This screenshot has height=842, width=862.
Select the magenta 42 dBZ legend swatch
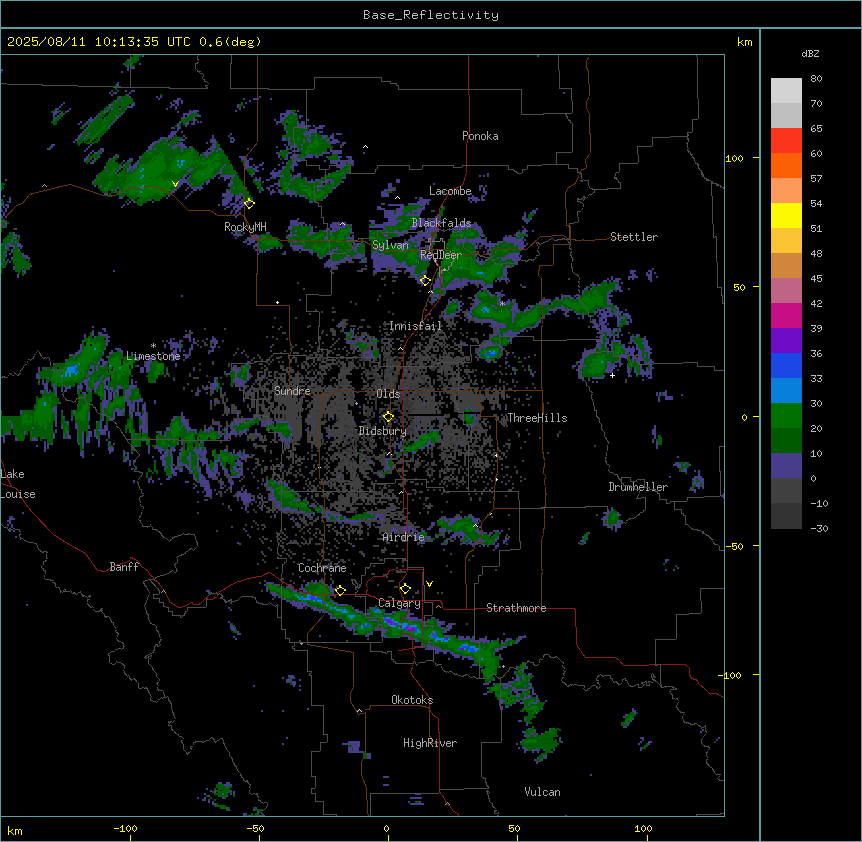click(786, 315)
